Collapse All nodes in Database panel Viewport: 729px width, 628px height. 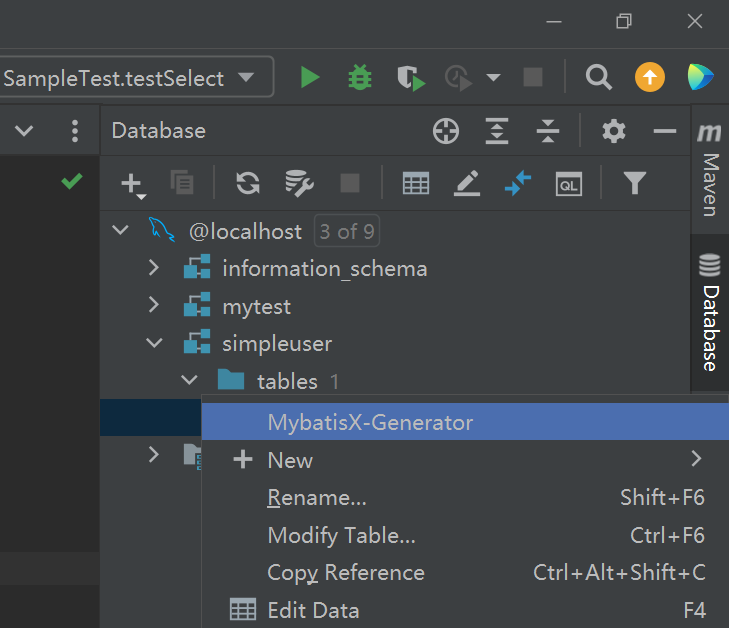[548, 131]
